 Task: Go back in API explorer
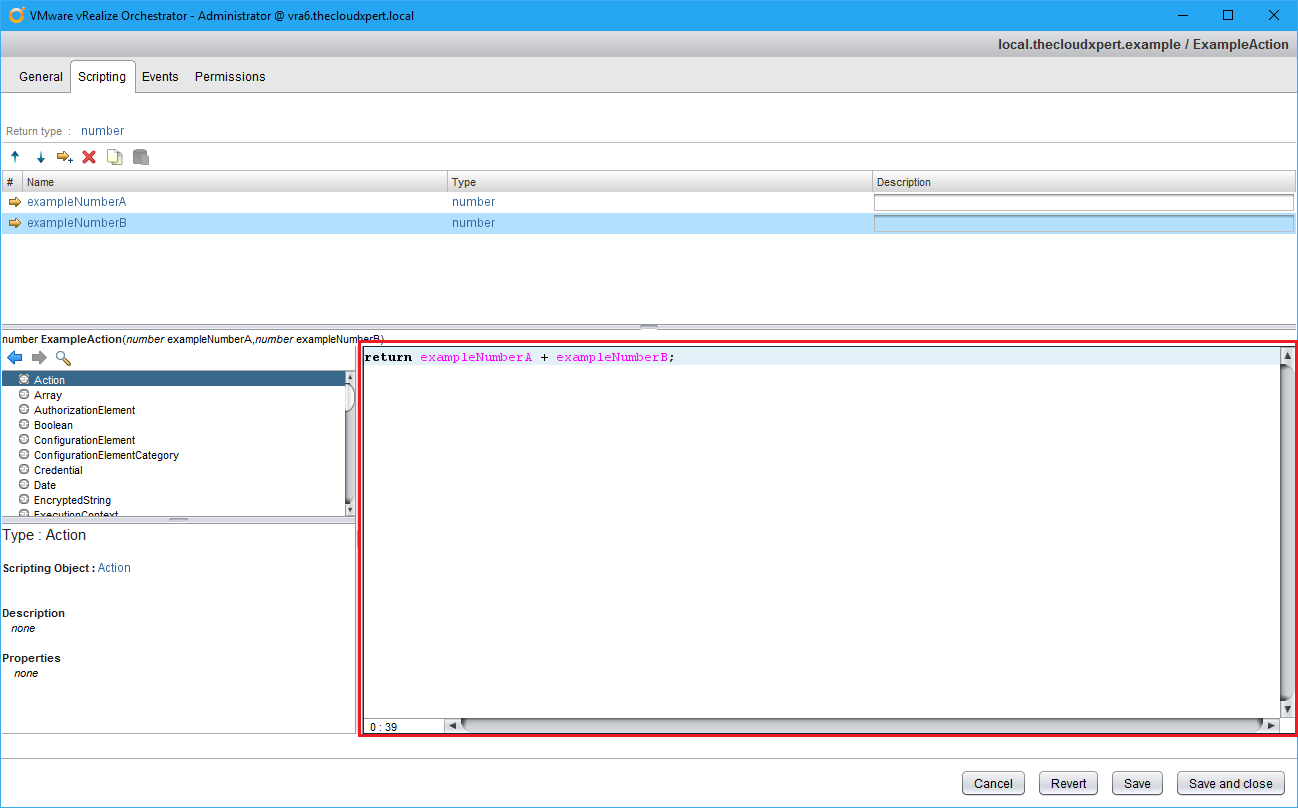click(14, 358)
